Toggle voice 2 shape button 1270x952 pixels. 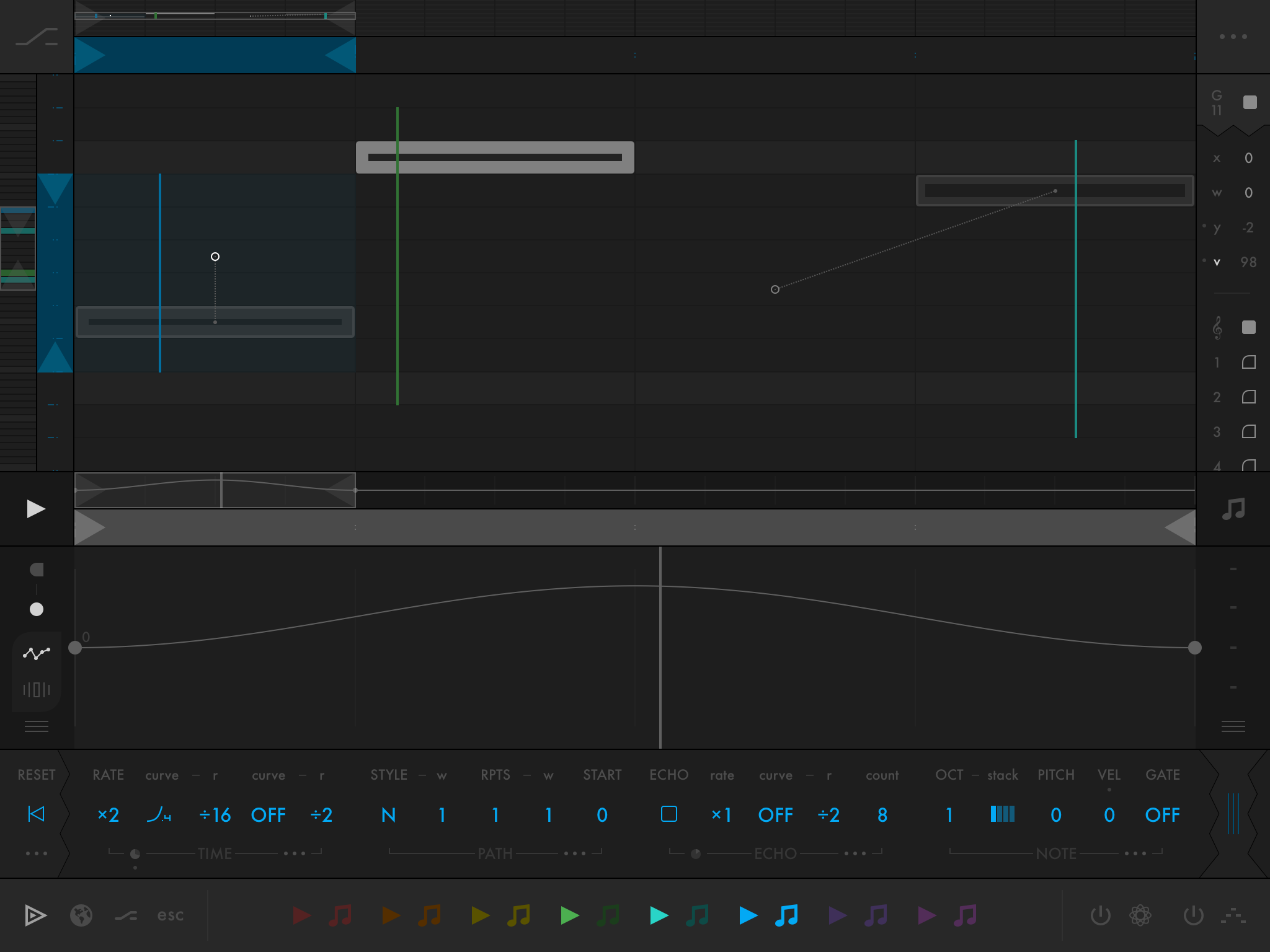tap(1248, 397)
